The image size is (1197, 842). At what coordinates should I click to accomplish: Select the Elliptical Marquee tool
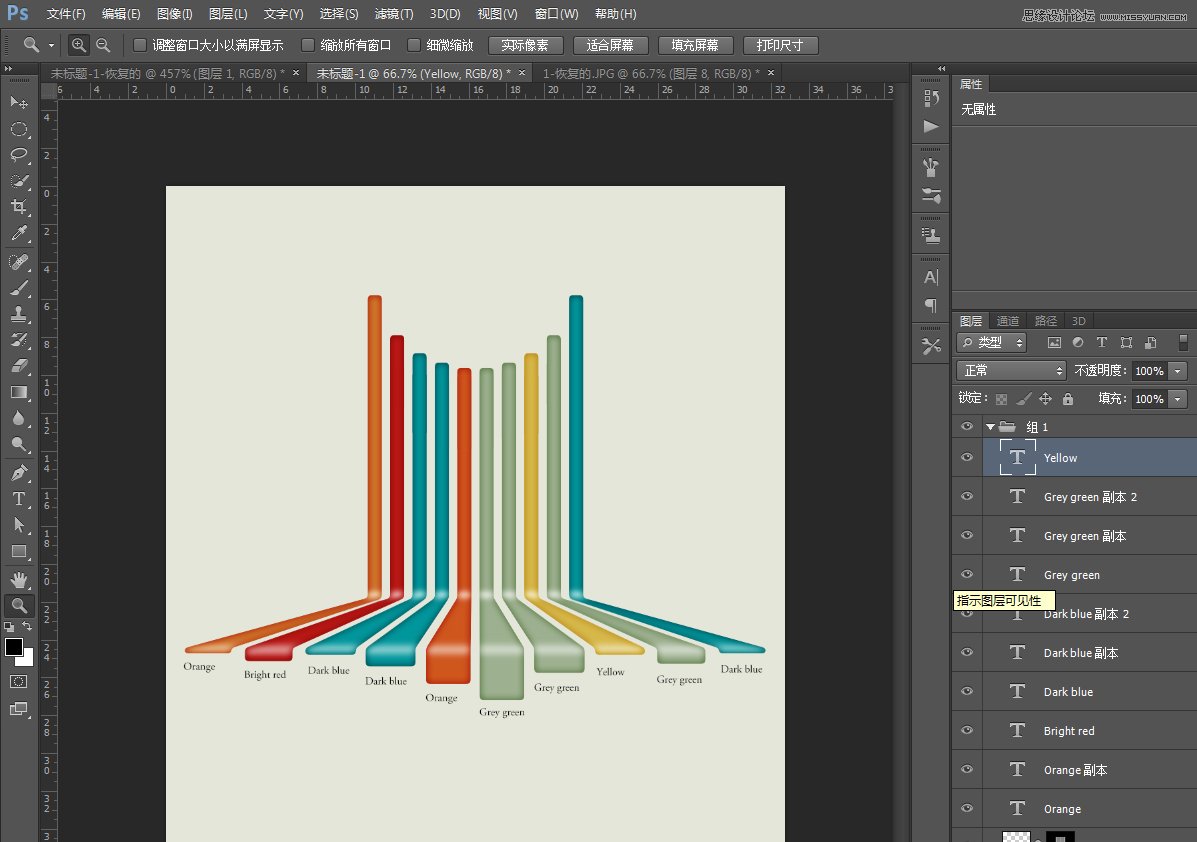point(19,129)
